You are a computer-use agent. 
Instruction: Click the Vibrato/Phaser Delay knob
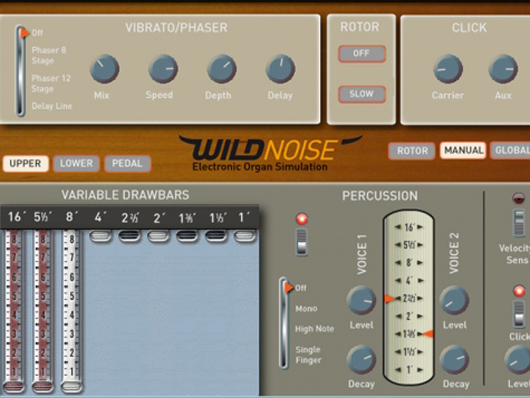281,69
